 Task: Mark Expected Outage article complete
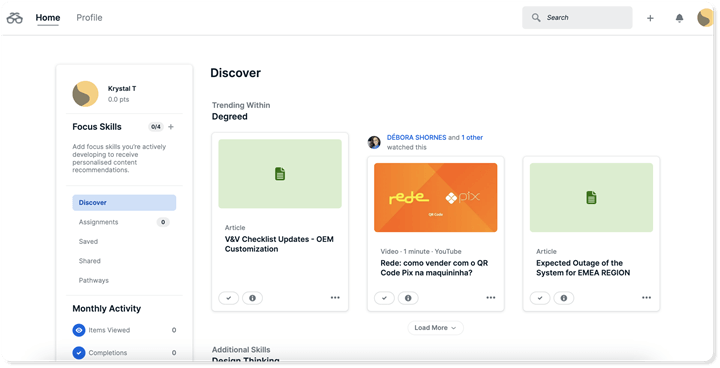pos(540,298)
